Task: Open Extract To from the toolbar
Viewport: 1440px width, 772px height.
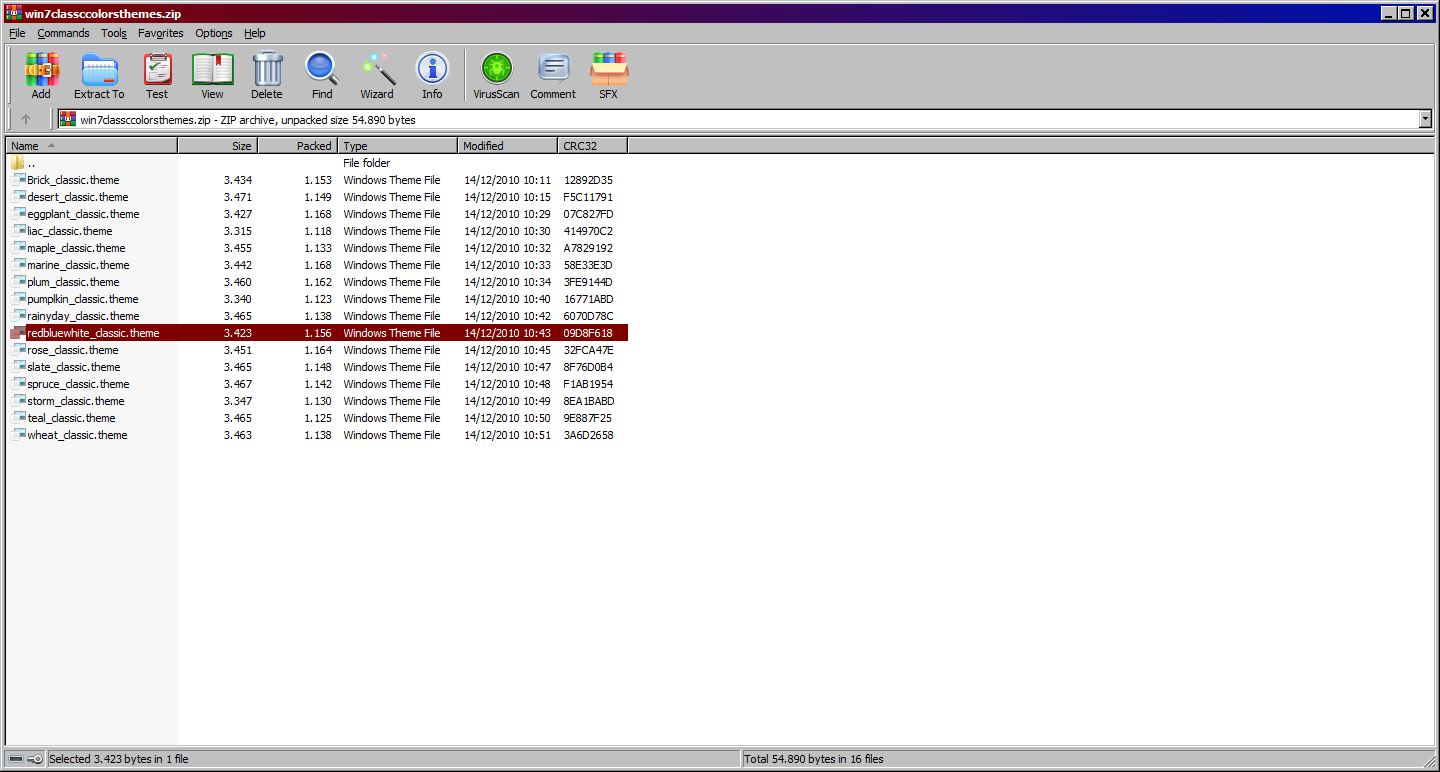Action: pyautogui.click(x=99, y=69)
